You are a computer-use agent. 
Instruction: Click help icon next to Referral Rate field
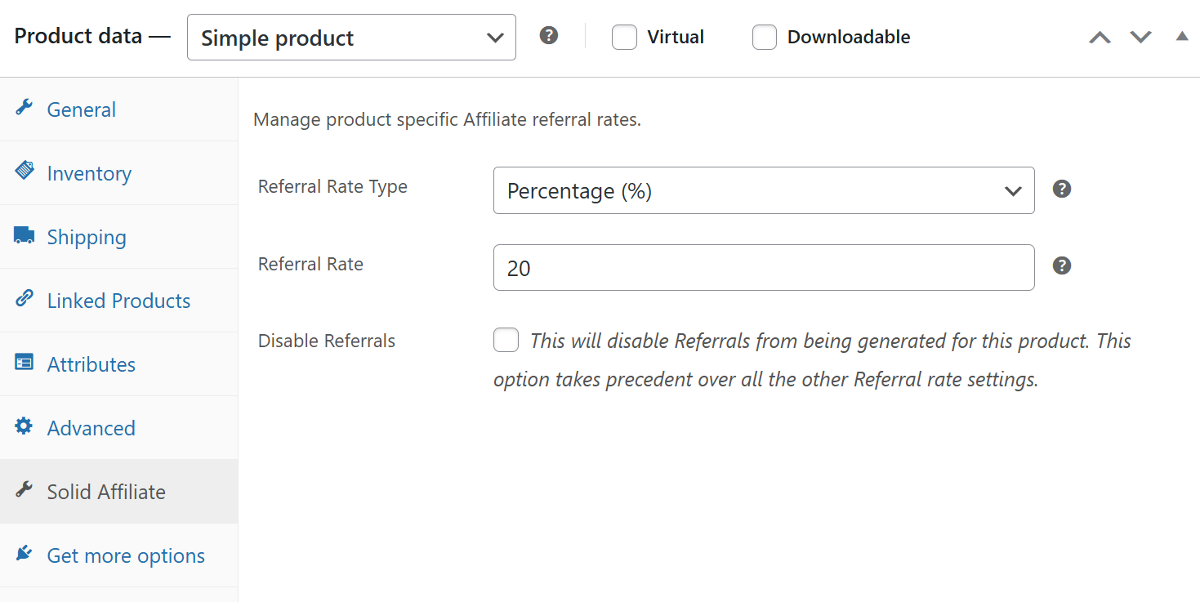(1062, 265)
